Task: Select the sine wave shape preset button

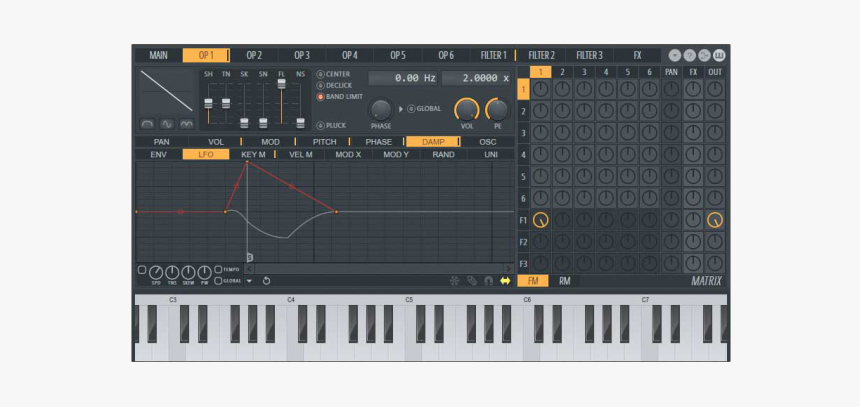Action: [x=167, y=124]
